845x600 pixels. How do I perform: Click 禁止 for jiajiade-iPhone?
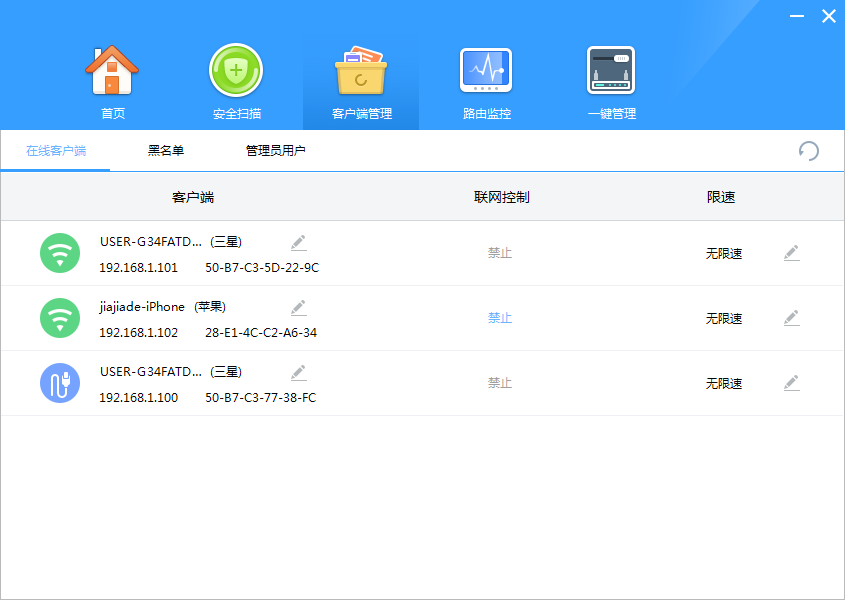[x=500, y=318]
